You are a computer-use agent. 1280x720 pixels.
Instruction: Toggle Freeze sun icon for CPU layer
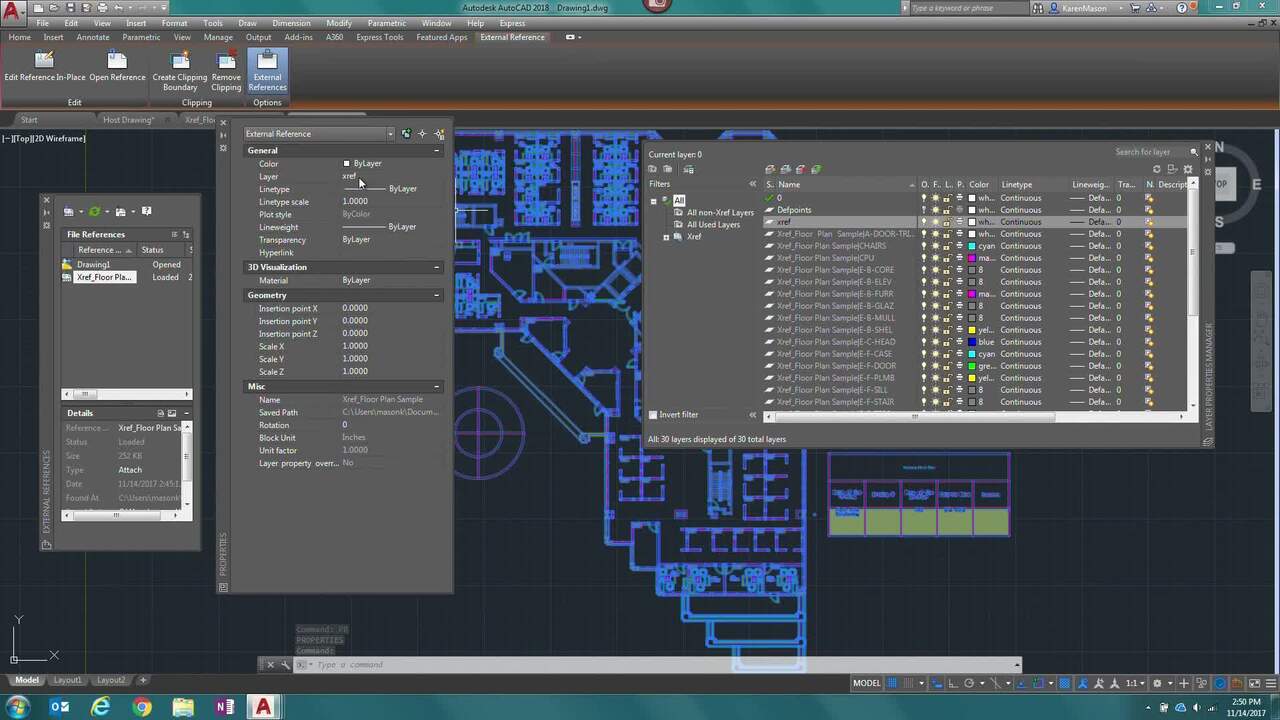pos(936,258)
